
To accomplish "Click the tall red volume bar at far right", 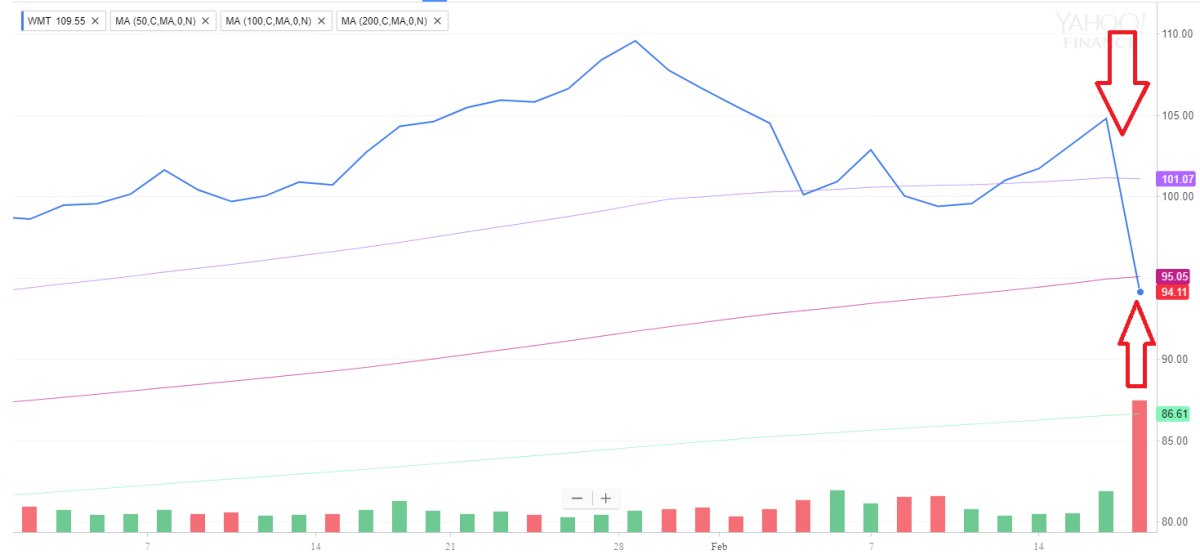I will pos(1139,465).
